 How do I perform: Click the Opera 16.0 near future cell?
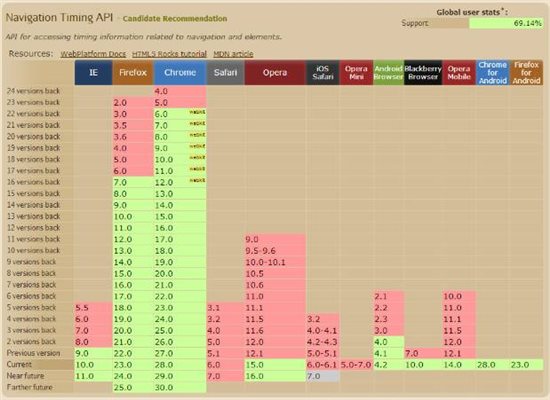(275, 376)
